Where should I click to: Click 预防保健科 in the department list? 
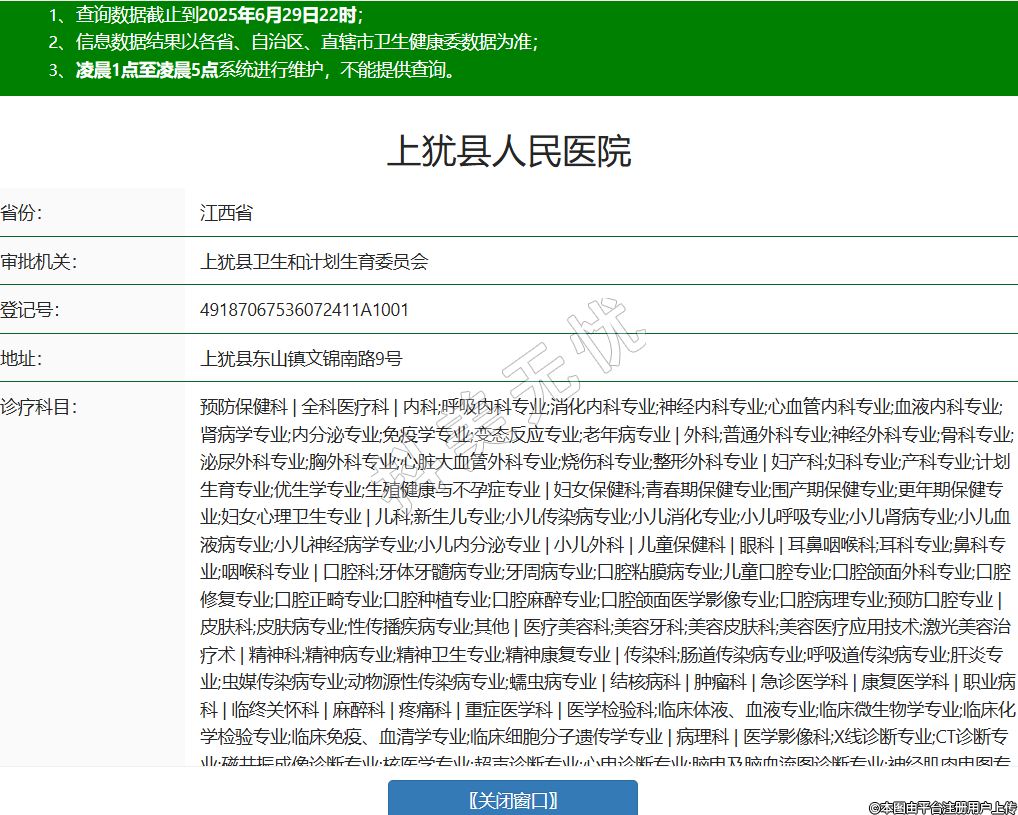(243, 407)
